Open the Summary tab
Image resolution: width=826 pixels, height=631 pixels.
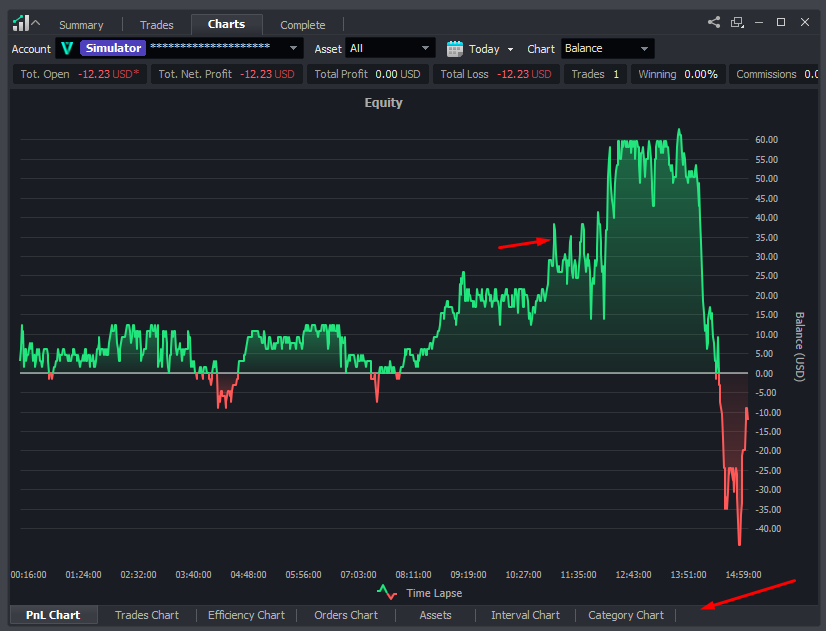[x=81, y=25]
